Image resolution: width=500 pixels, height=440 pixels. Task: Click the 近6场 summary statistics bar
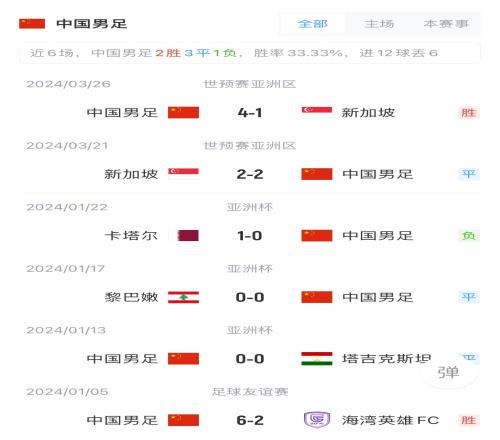(250, 53)
